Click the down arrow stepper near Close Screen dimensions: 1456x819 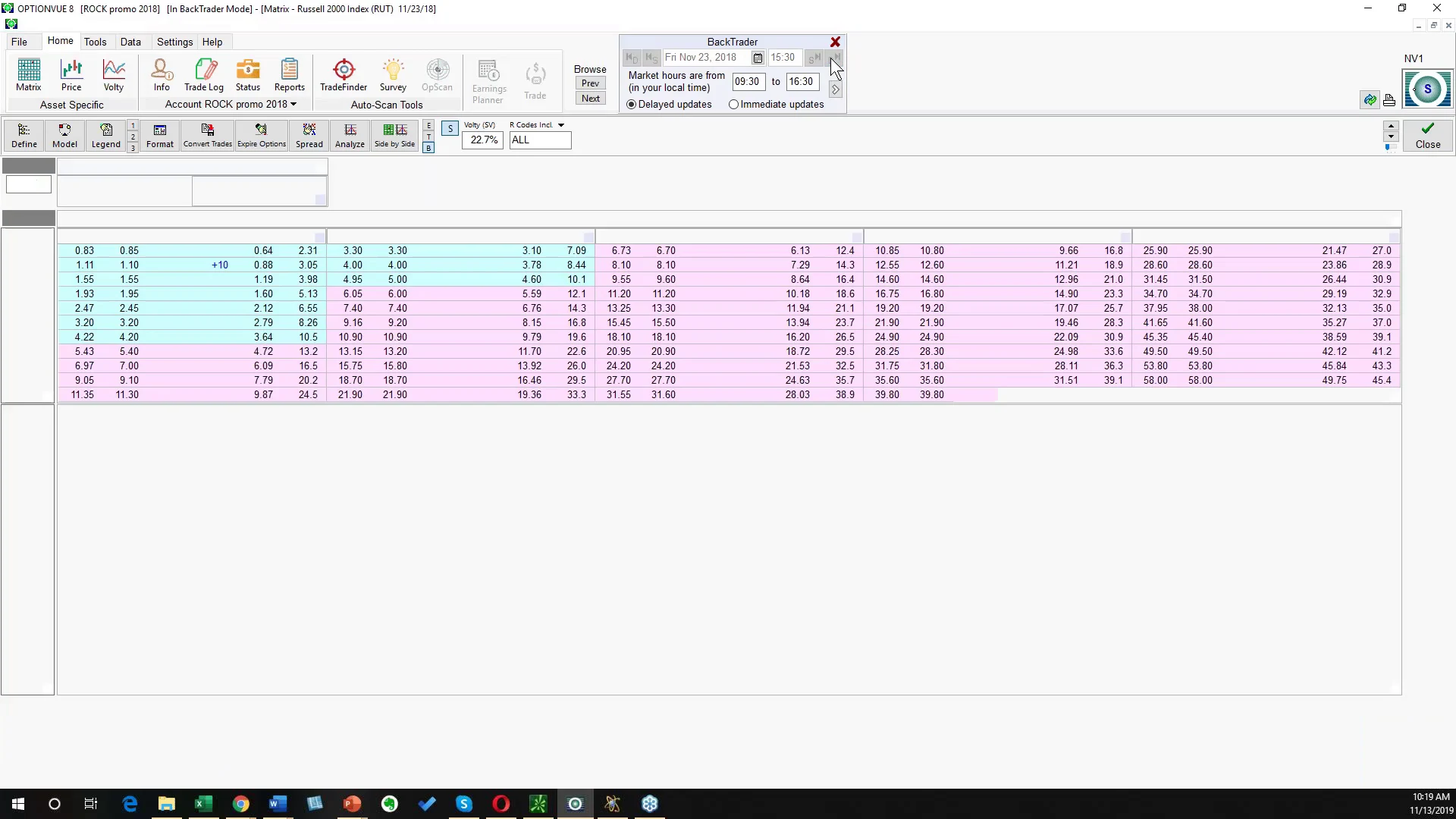[1391, 137]
